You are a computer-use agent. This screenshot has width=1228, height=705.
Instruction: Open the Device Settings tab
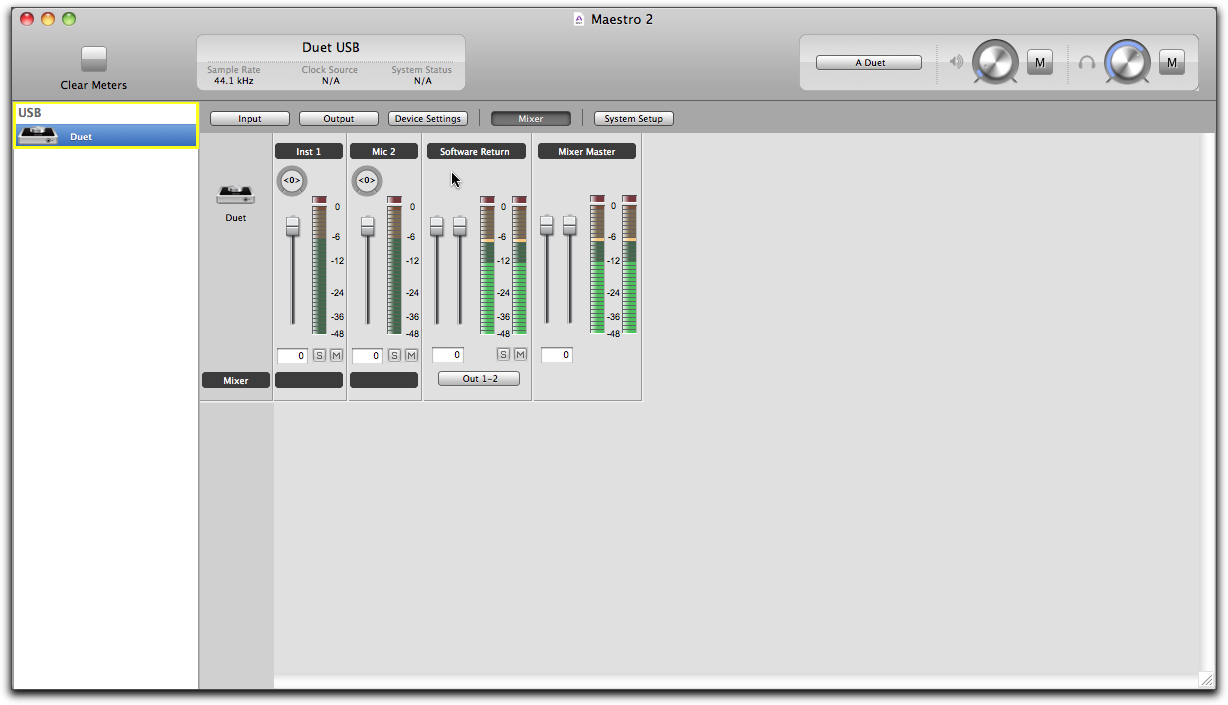(x=428, y=118)
